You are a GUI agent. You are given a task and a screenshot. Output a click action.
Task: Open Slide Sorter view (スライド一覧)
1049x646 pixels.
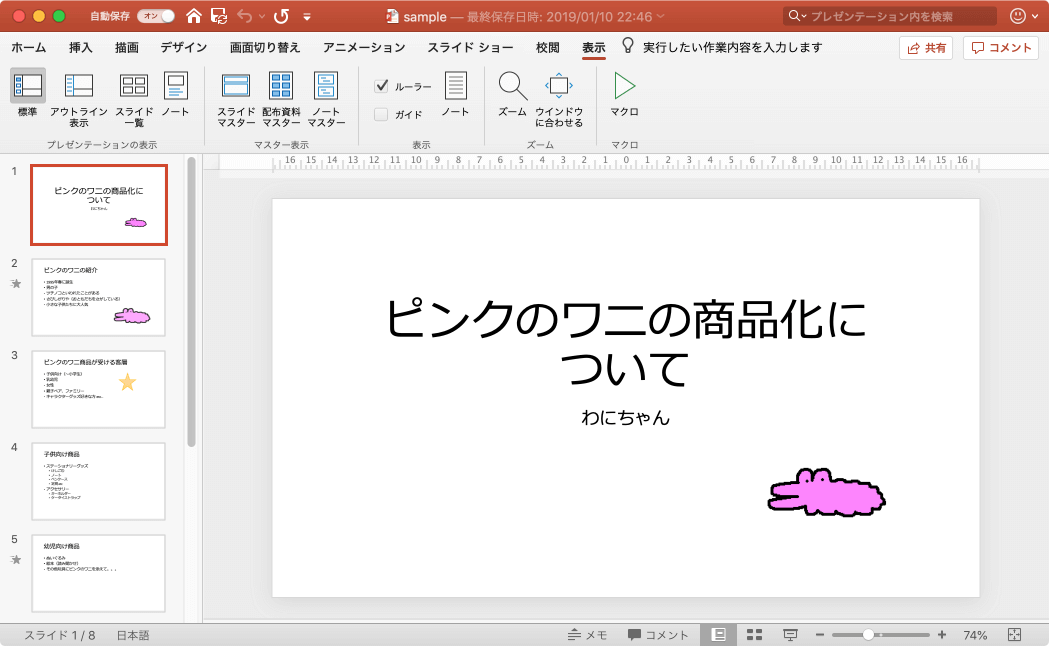(134, 101)
